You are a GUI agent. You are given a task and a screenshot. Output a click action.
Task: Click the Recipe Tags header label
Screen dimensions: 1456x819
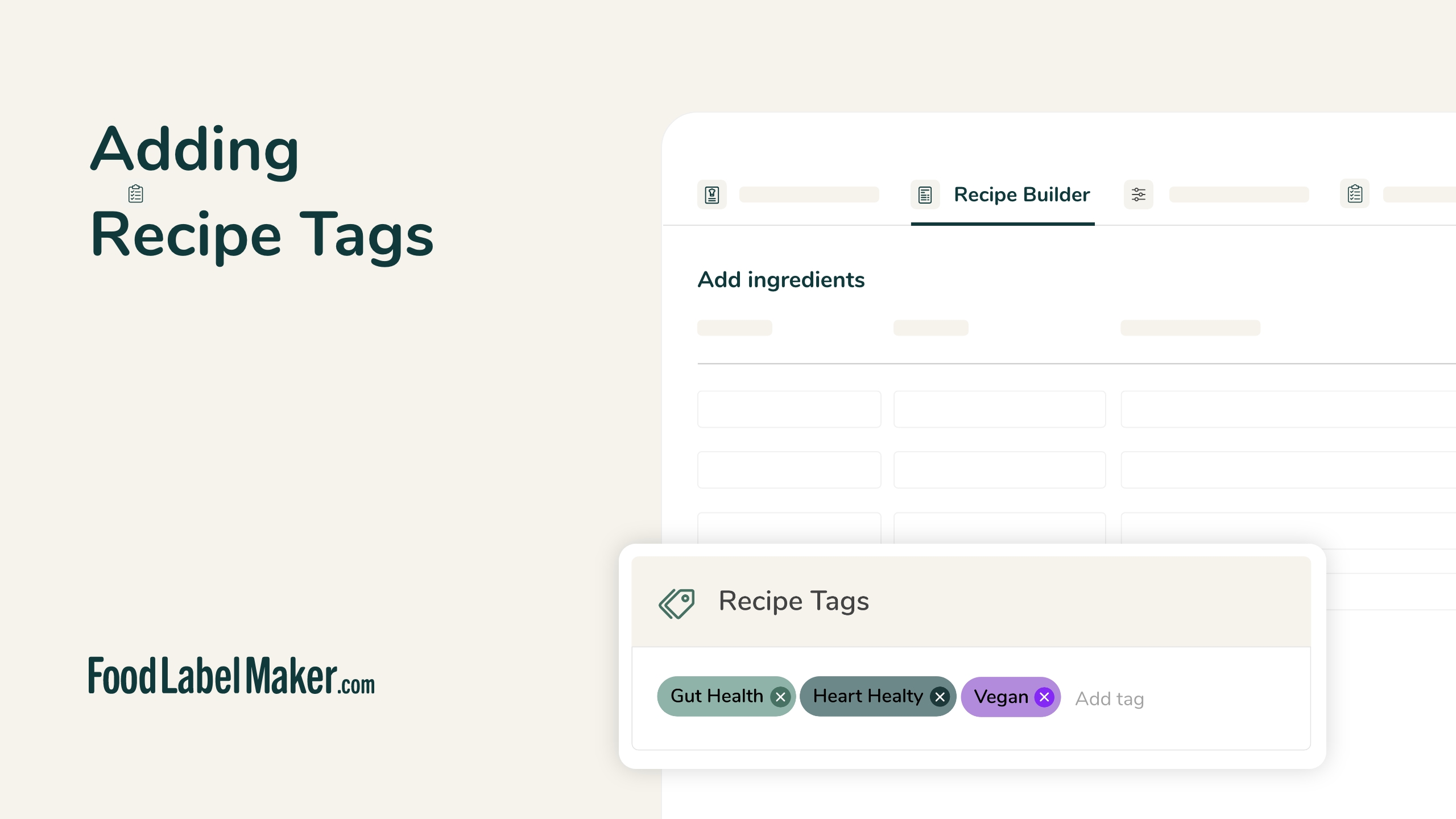[x=794, y=601]
